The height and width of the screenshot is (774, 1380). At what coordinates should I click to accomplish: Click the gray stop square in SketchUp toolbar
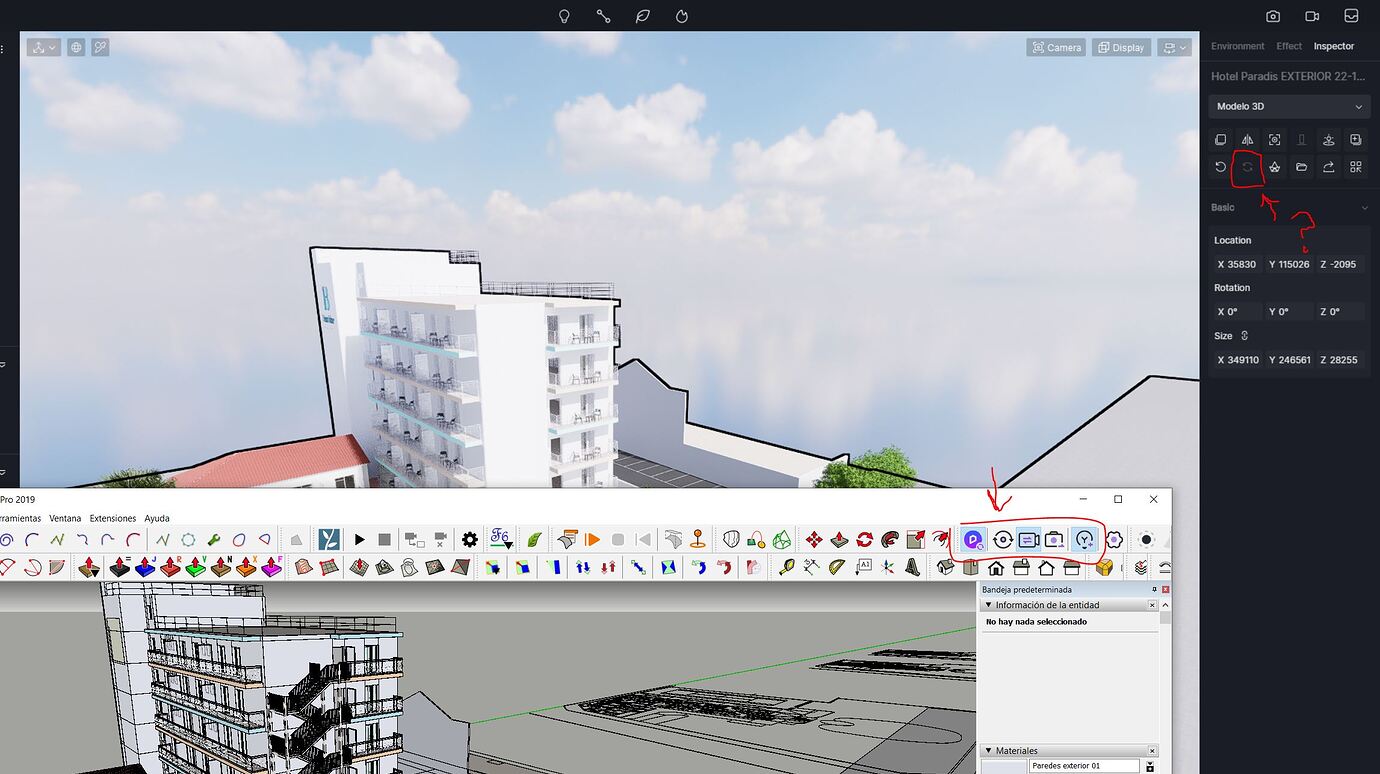[x=384, y=540]
